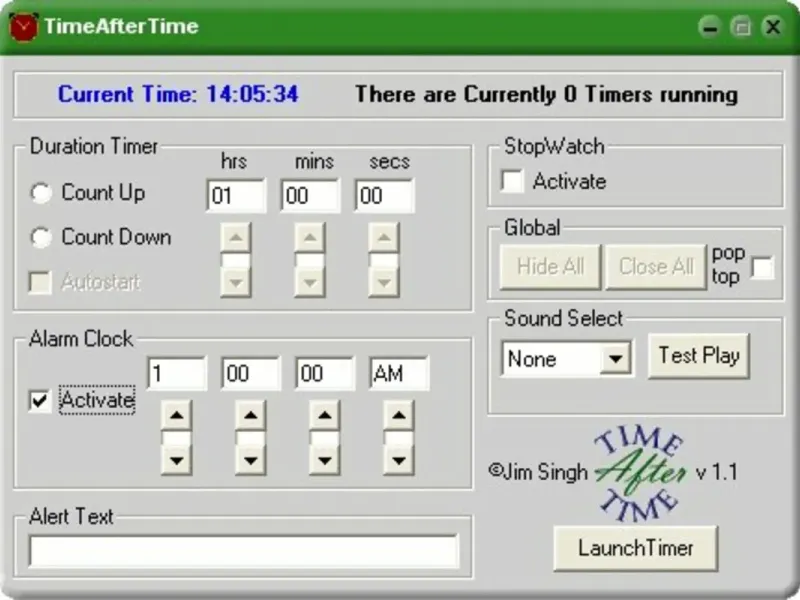Image resolution: width=800 pixels, height=600 pixels.
Task: Click the Close All button
Action: (656, 266)
